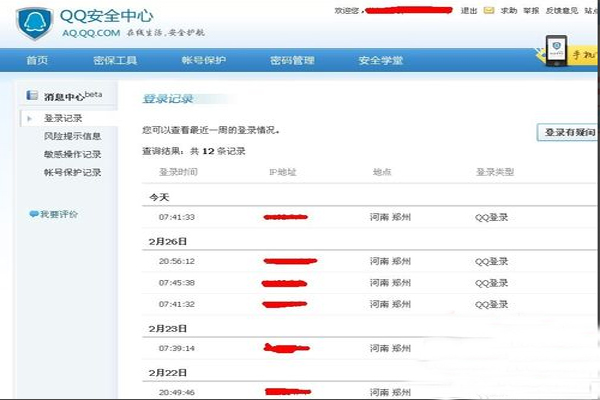Click the 07:41:33 login time entry
This screenshot has width=600, height=400.
pyautogui.click(x=177, y=217)
